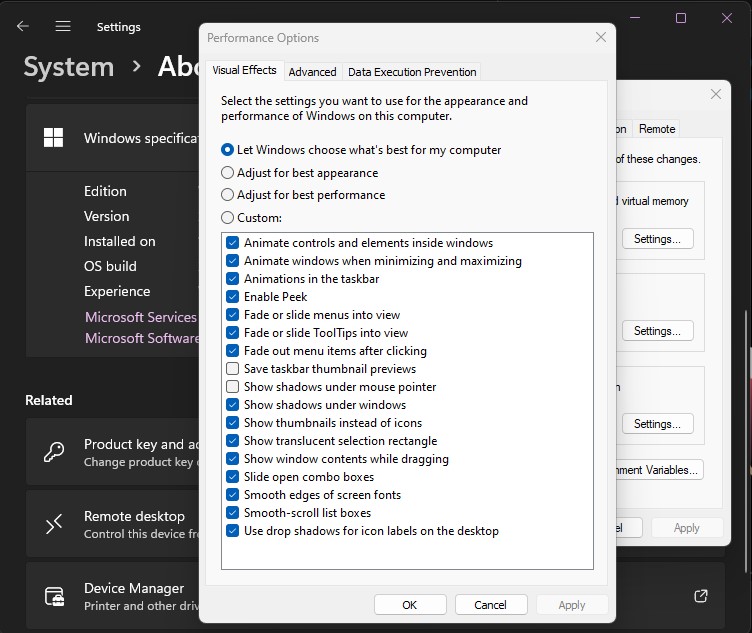The width and height of the screenshot is (752, 633).
Task: Disable Animations in the taskbar
Action: [233, 279]
